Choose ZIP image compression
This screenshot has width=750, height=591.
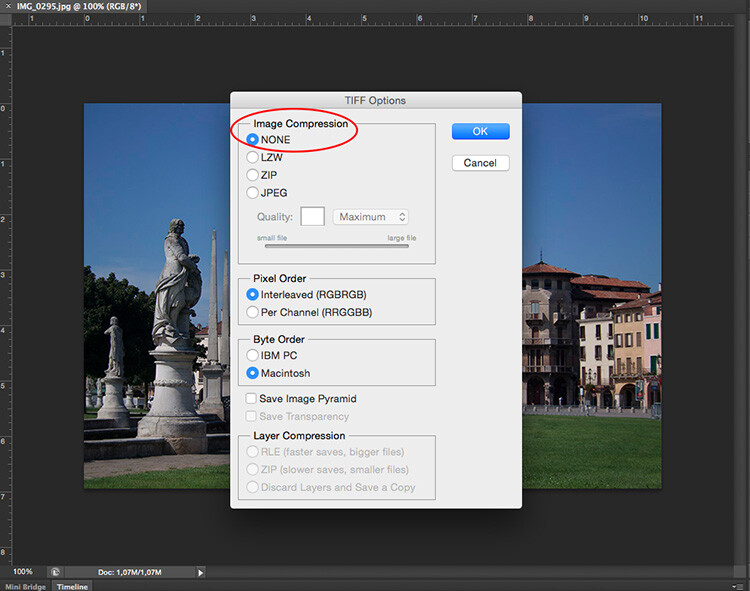(252, 175)
